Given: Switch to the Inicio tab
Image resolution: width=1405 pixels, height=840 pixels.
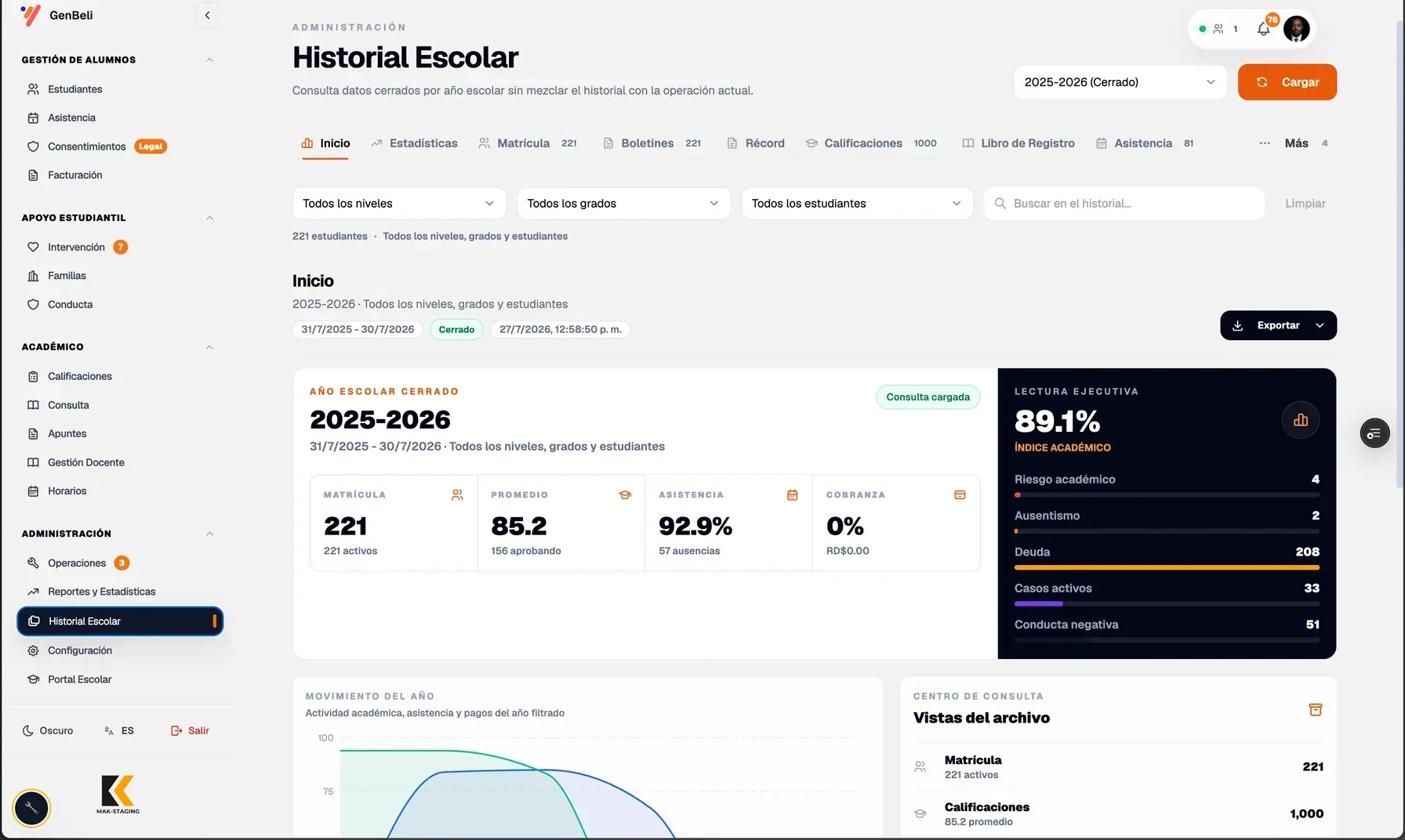Looking at the screenshot, I should (326, 143).
